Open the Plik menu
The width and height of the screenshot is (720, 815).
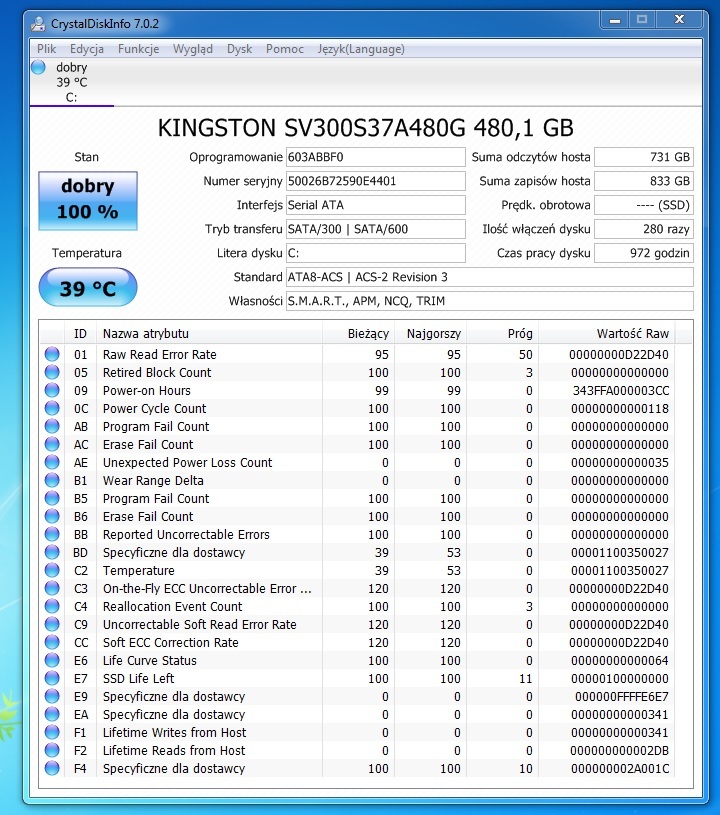click(46, 49)
